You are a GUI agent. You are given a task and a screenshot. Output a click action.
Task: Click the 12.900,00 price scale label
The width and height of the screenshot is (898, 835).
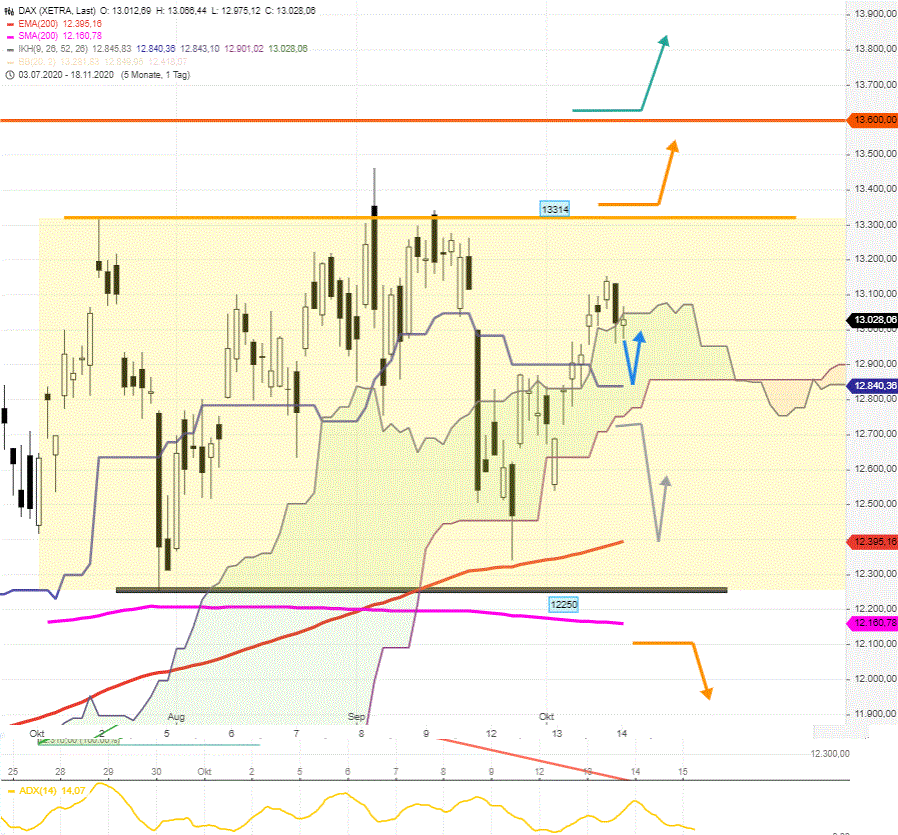click(875, 364)
